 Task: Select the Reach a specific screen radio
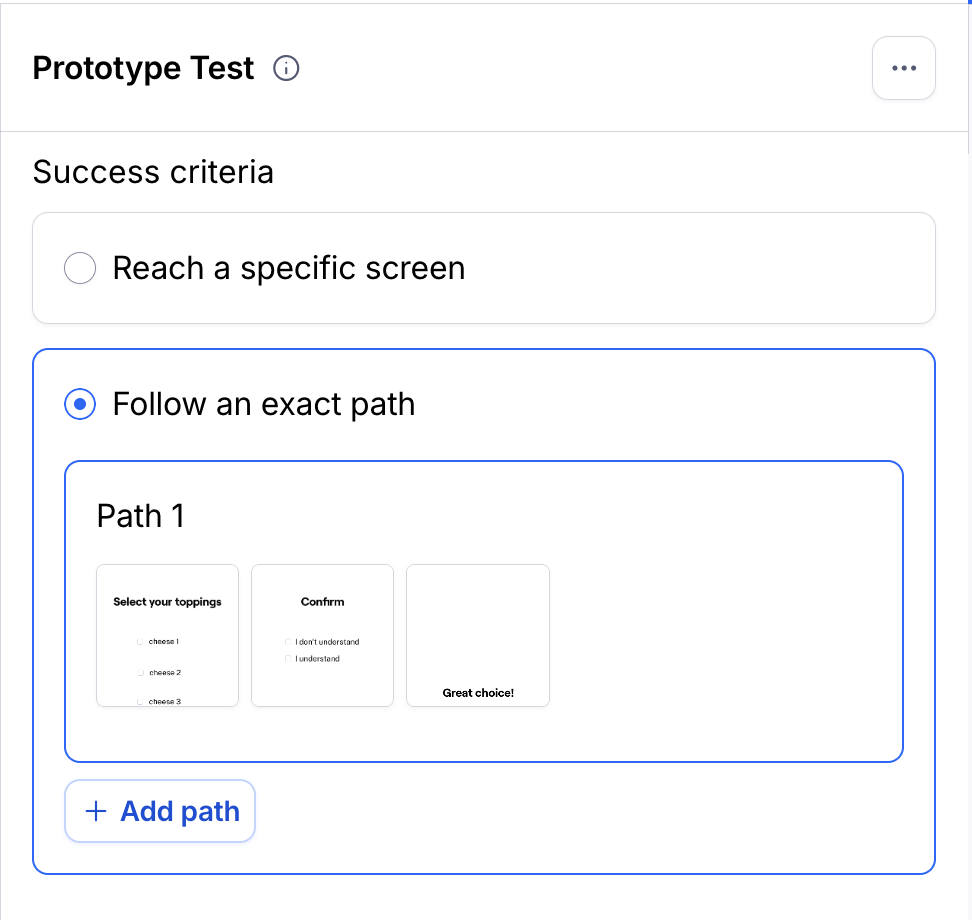click(80, 268)
